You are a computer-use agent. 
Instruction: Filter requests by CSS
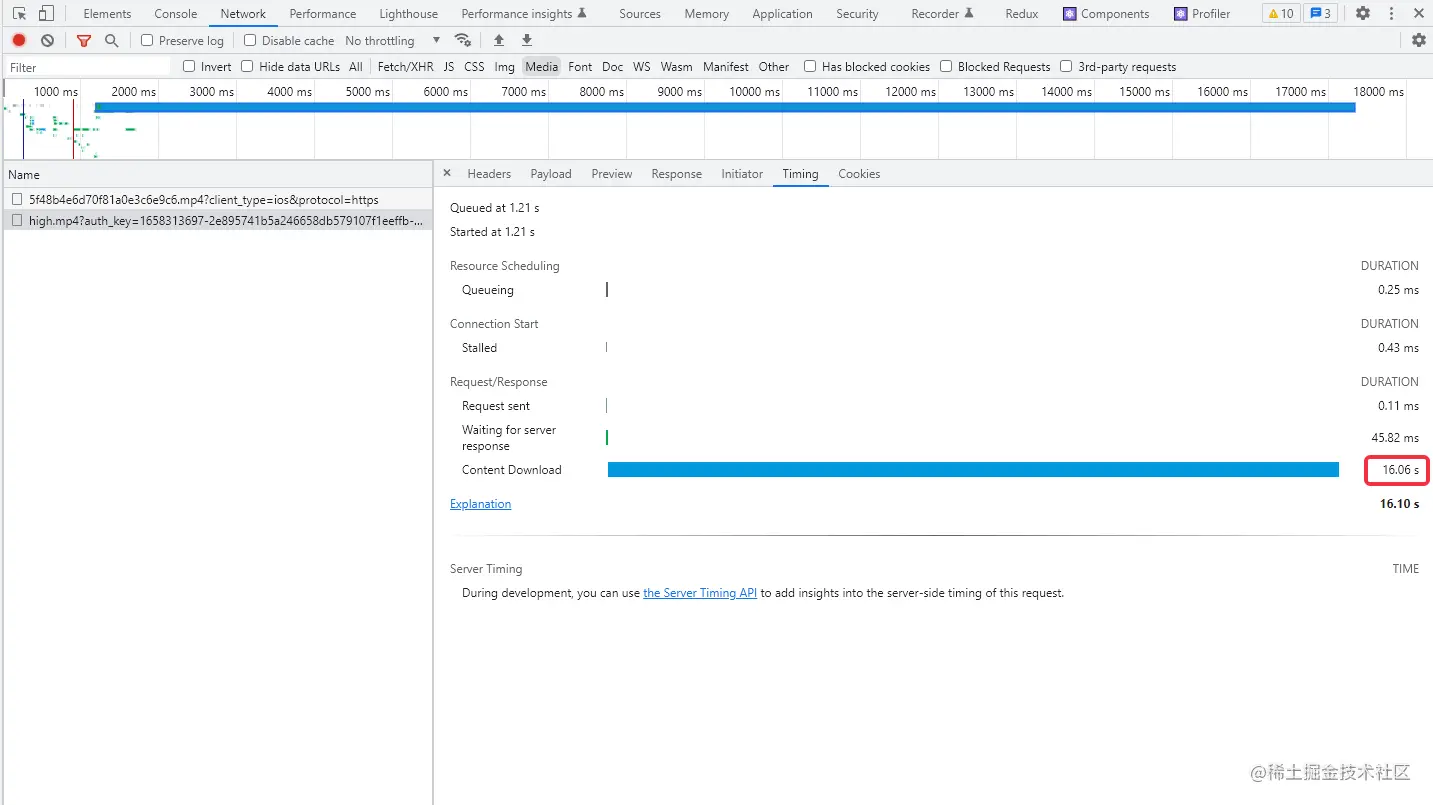tap(474, 66)
